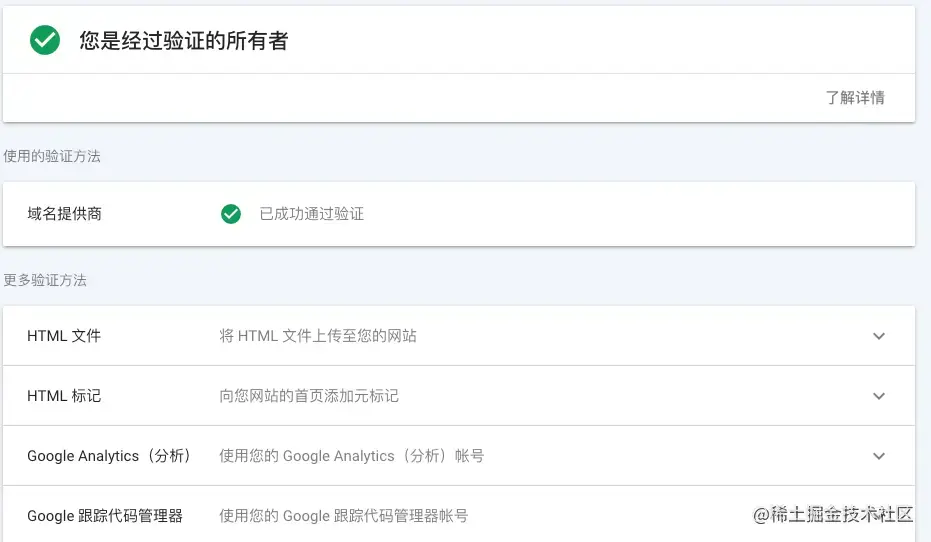Click the 已成功通过验证 status text
931x542 pixels.
tap(312, 214)
